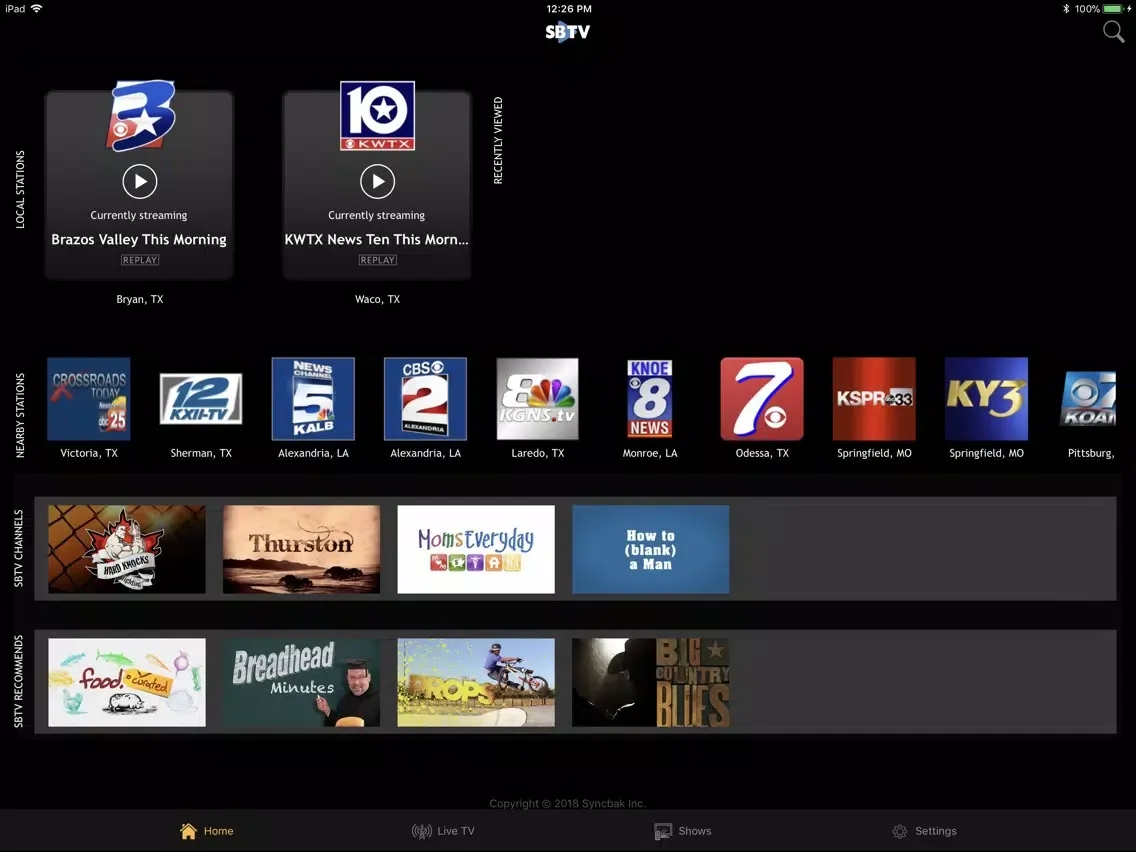Play the Brazos Valley This Morning stream
The image size is (1136, 852).
click(140, 181)
